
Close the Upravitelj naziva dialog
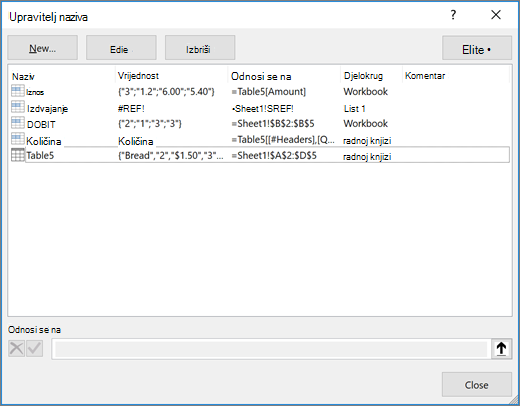(x=496, y=15)
